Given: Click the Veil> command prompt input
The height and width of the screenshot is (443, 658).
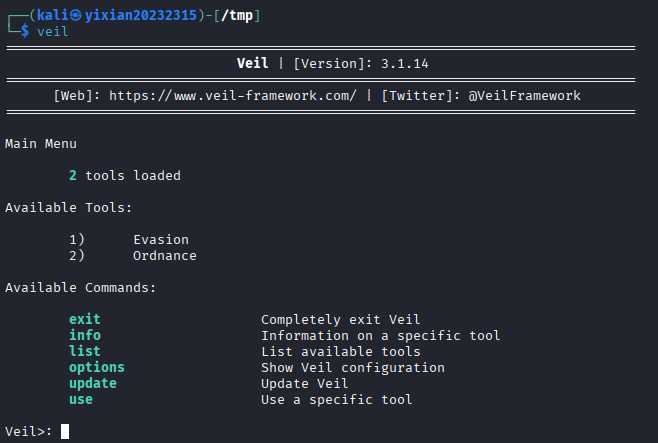Looking at the screenshot, I should coord(65,432).
